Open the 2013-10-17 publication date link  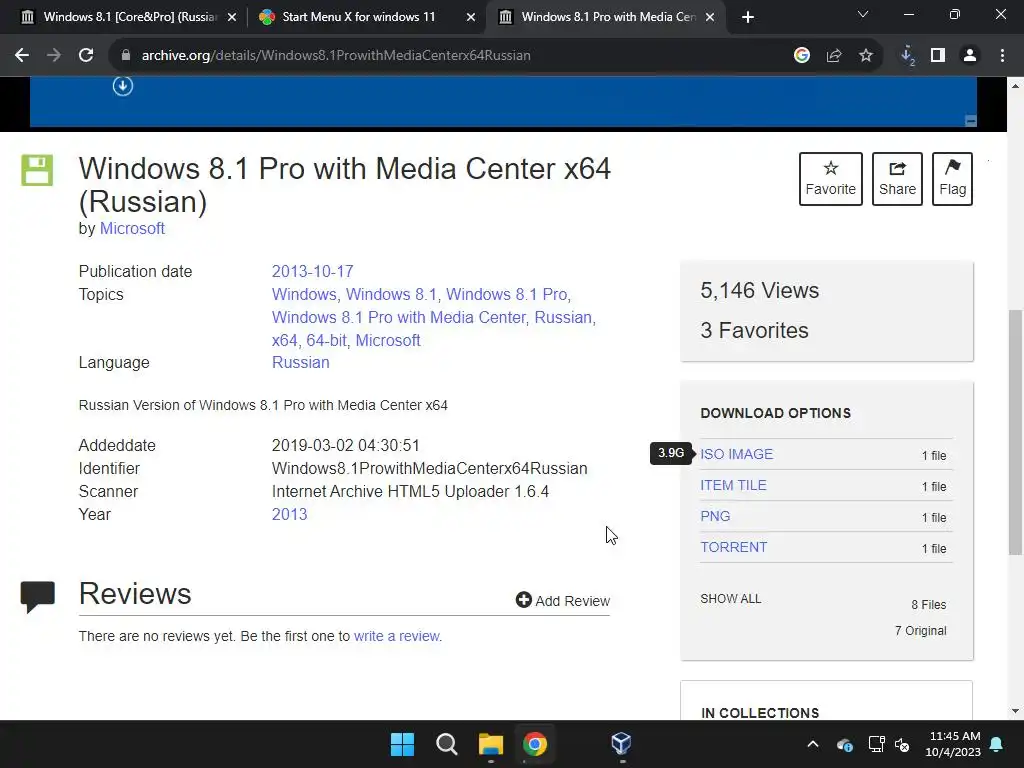click(312, 272)
